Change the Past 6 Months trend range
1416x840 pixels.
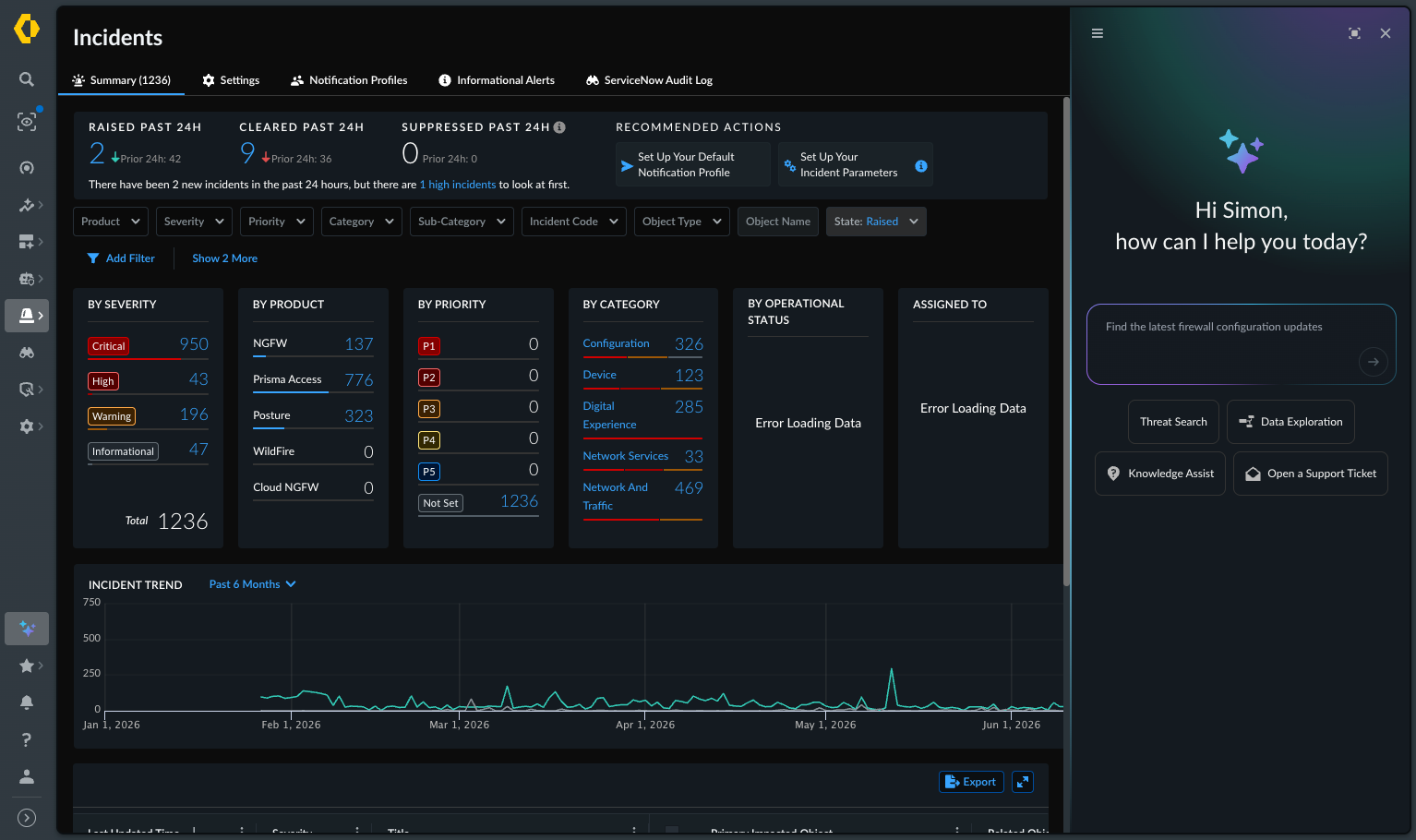point(252,584)
